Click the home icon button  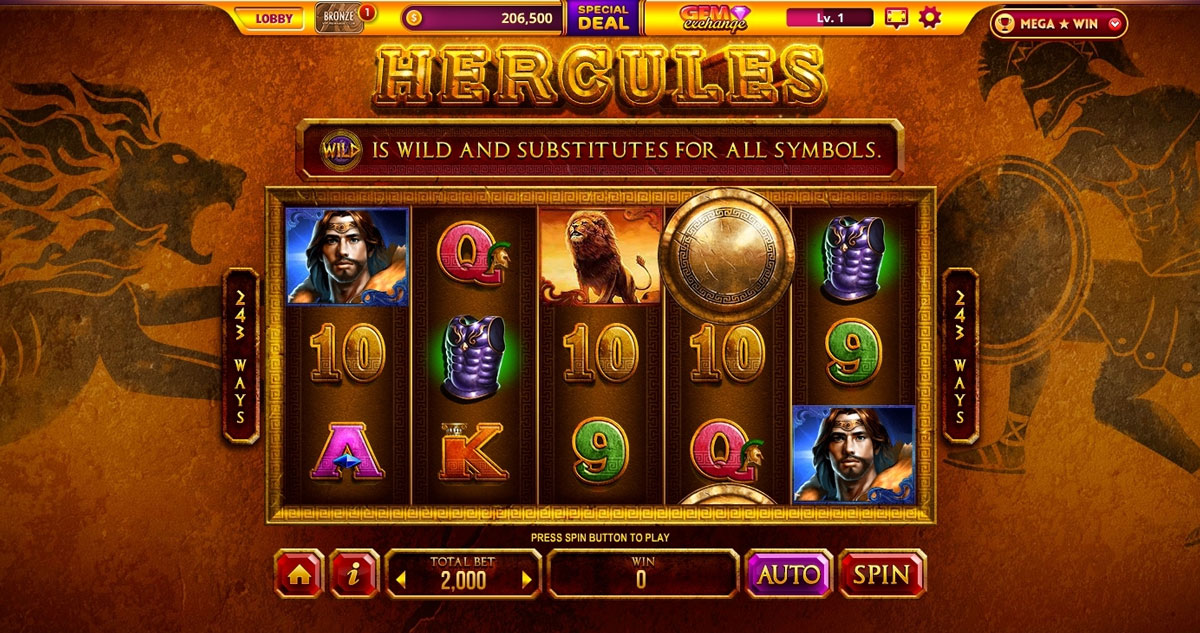(x=299, y=574)
